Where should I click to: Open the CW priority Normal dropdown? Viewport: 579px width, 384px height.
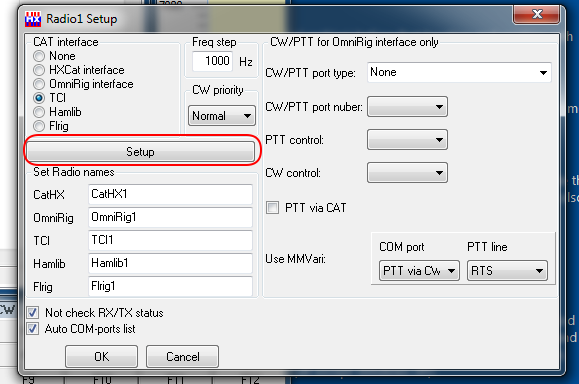tap(222, 116)
